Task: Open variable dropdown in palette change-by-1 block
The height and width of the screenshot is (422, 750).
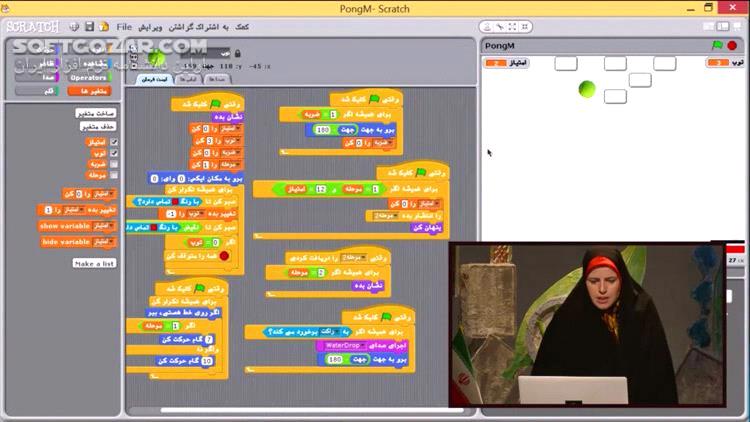Action: click(x=75, y=210)
